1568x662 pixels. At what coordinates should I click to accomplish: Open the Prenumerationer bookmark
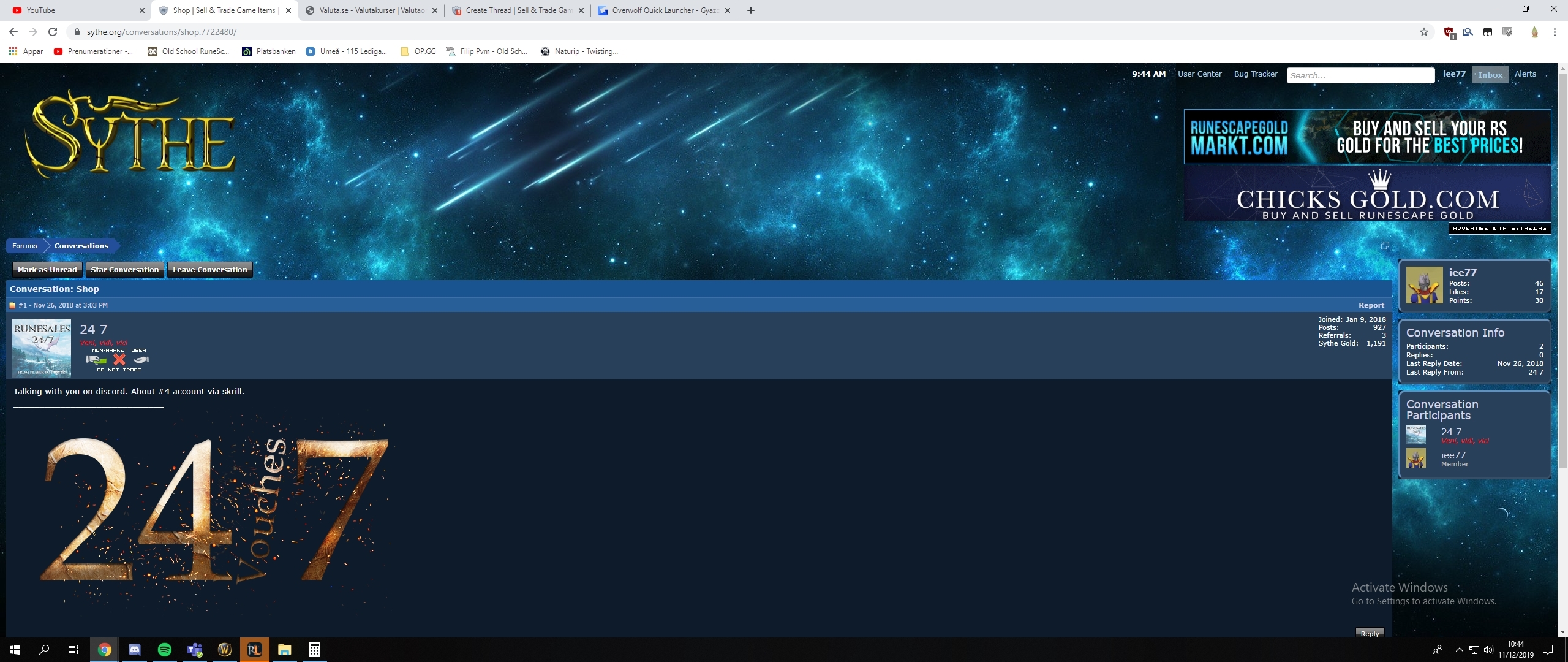(93, 51)
